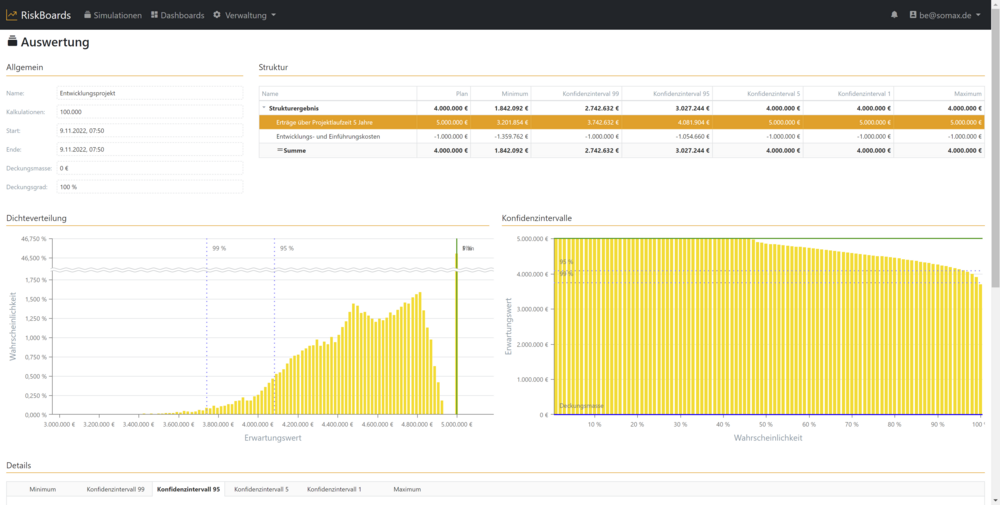Switch to the Maximum details tab

(406, 489)
